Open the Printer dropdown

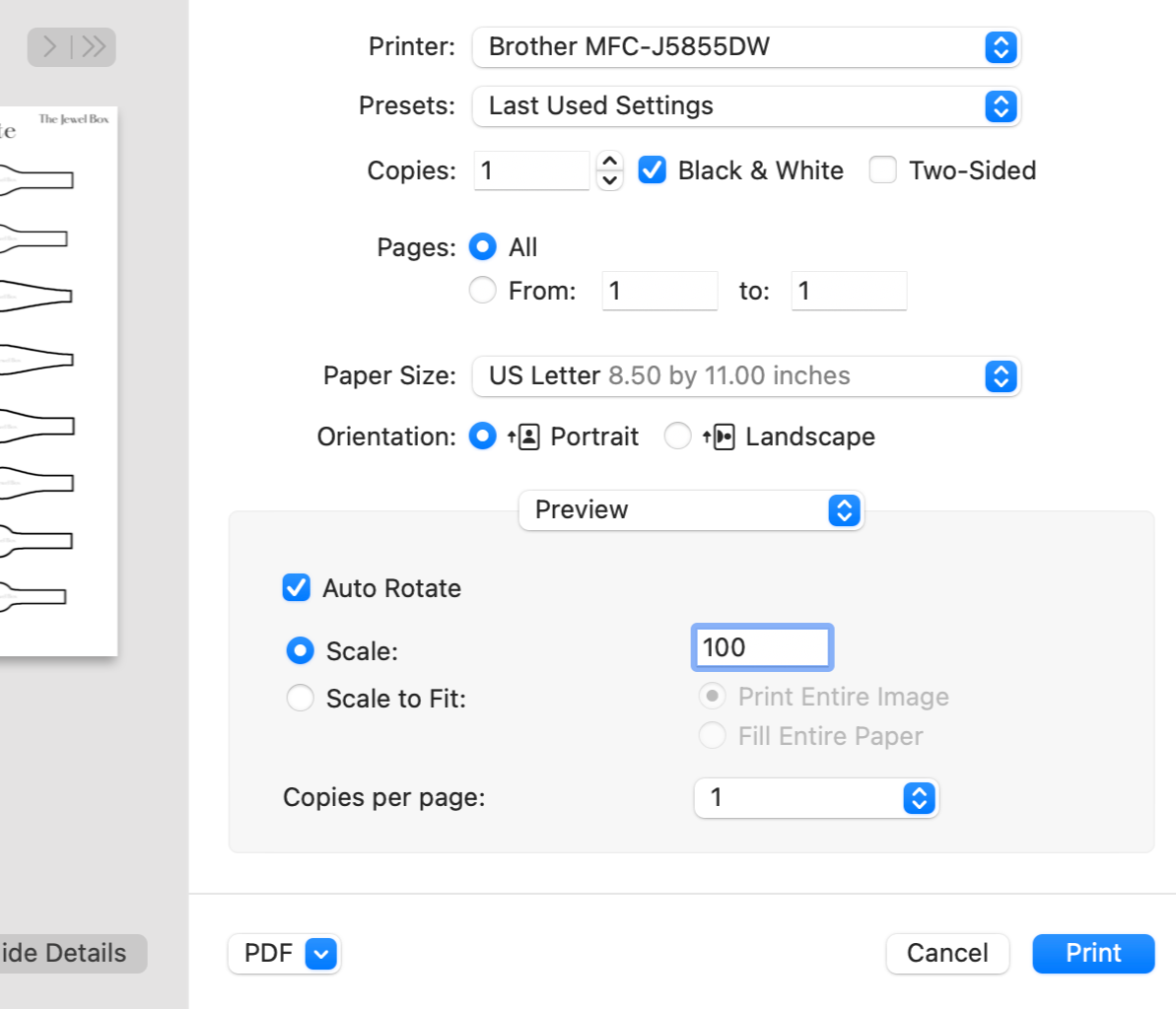(x=746, y=47)
